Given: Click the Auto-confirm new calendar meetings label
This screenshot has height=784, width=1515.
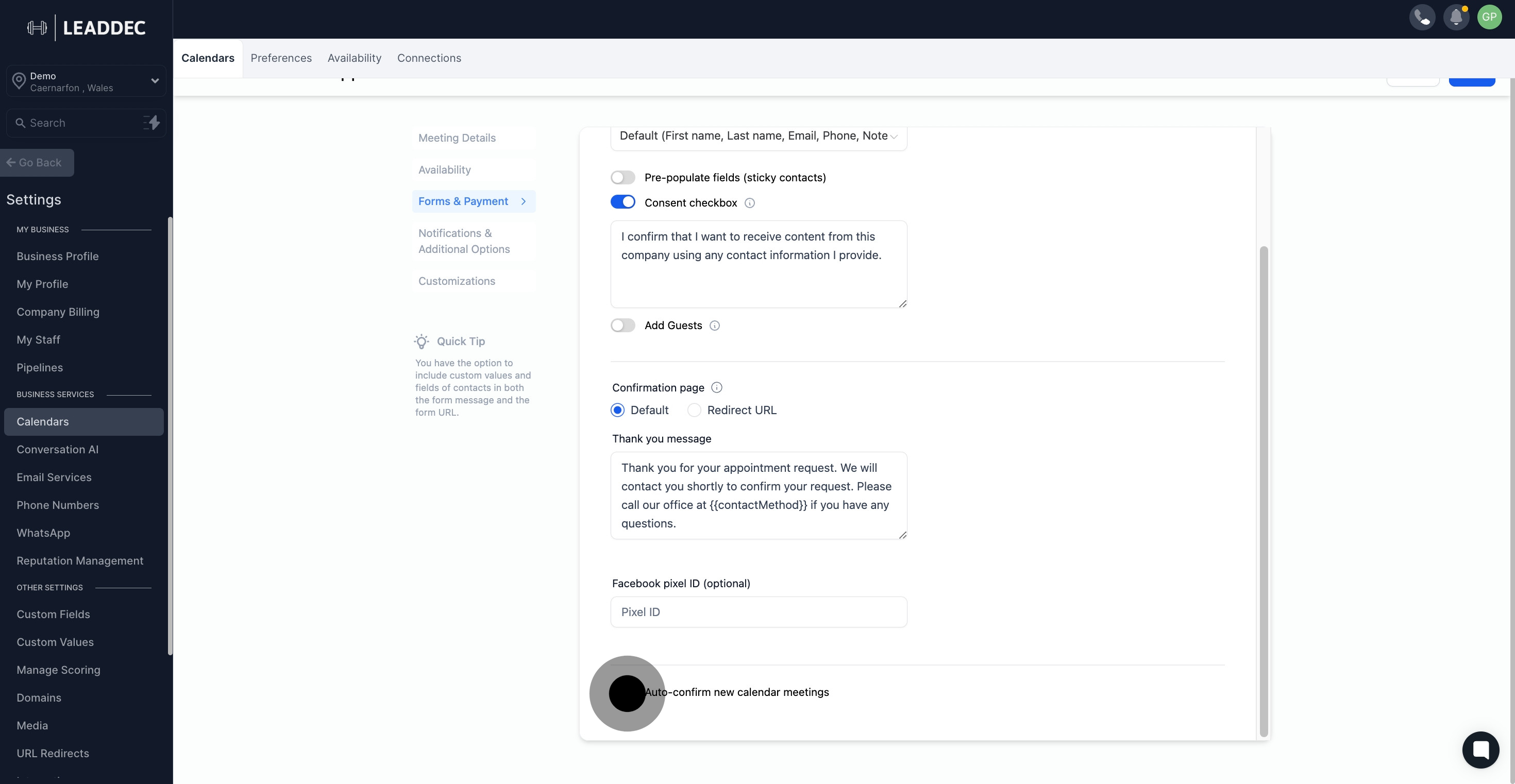Looking at the screenshot, I should (737, 692).
